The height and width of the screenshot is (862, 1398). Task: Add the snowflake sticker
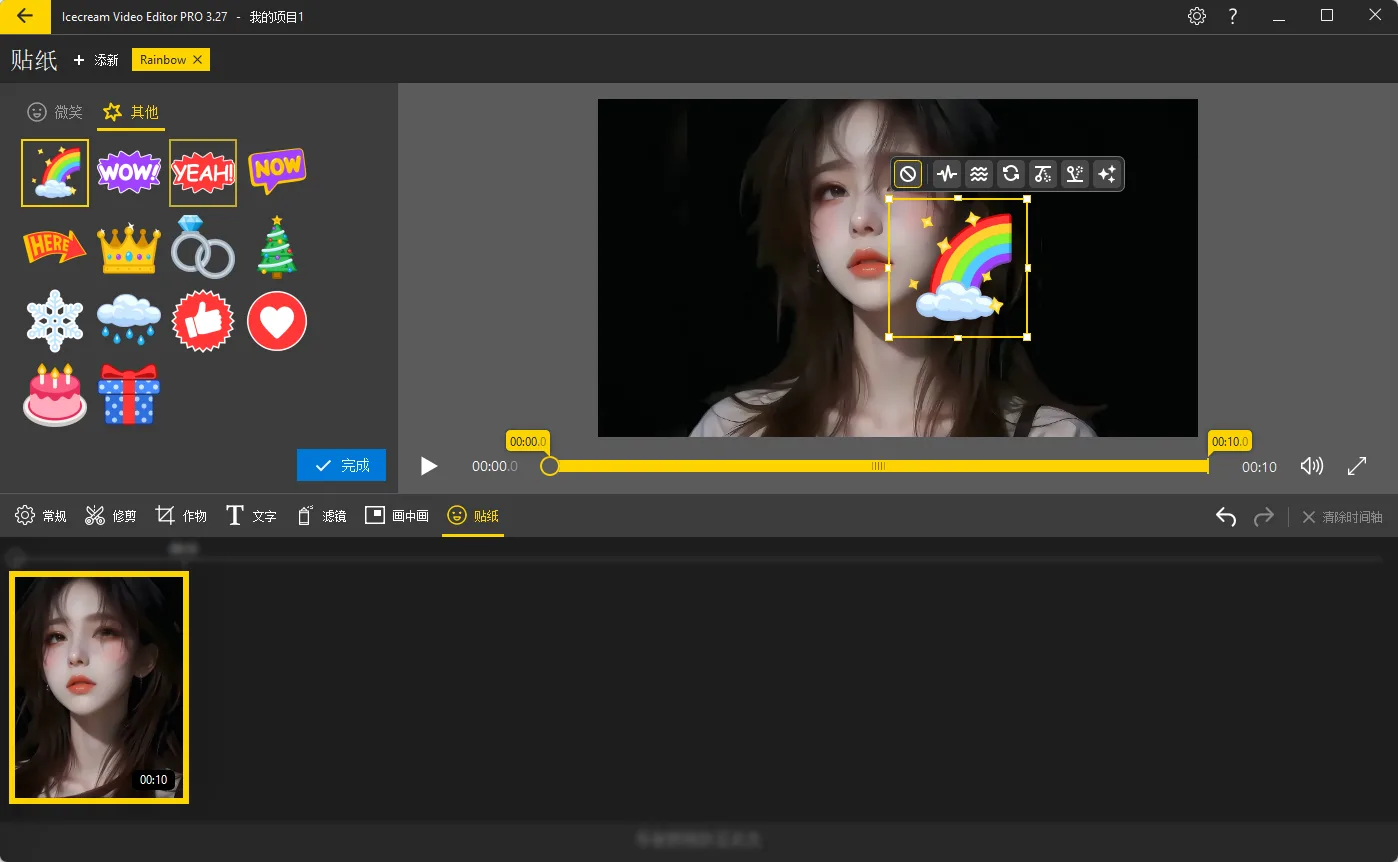pos(55,321)
